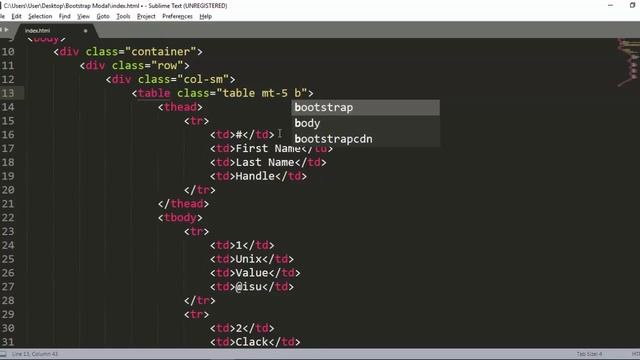Open the Preferences menu
Screen dimensions: 640x360
177,16
